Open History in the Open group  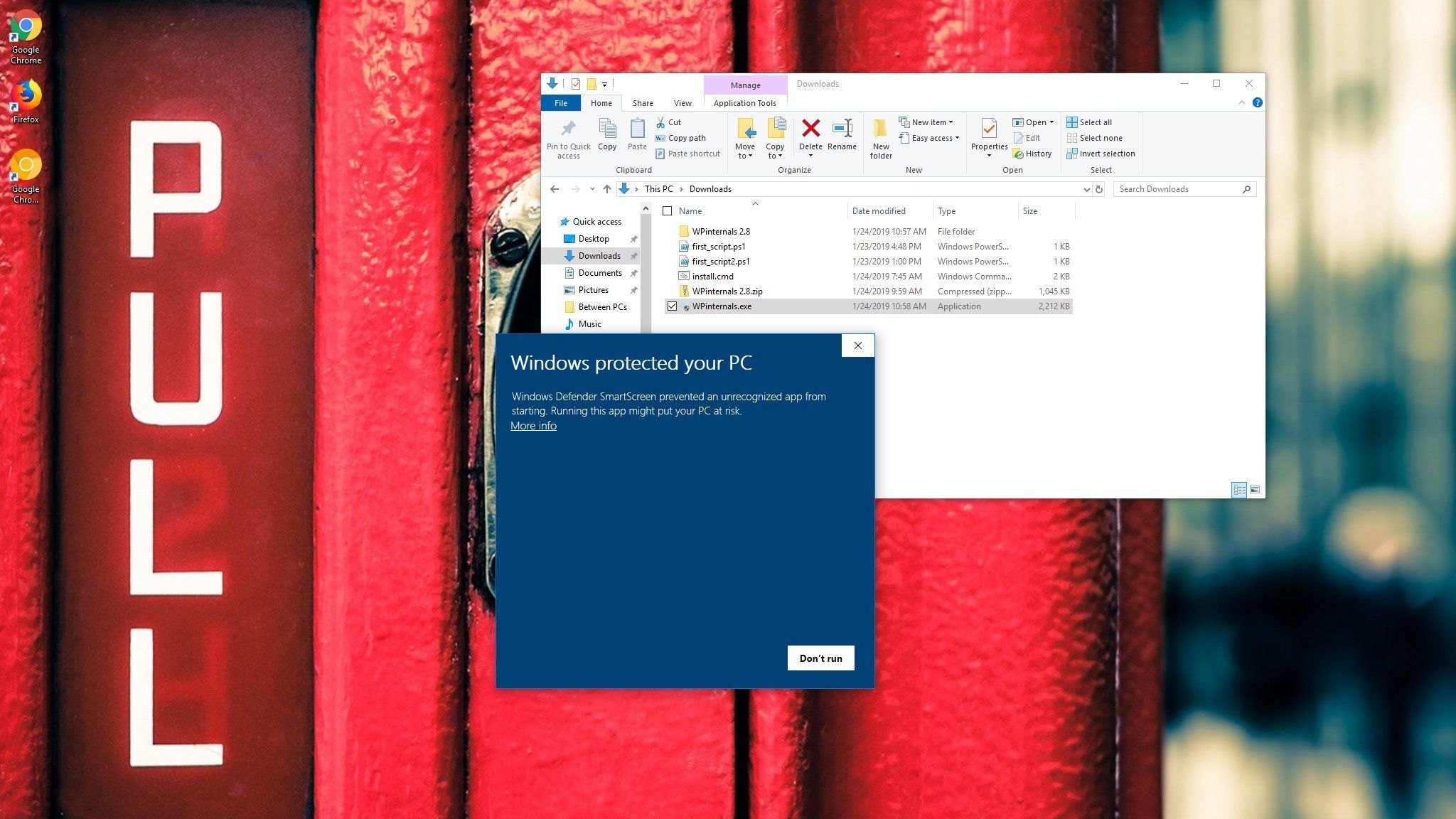1032,154
